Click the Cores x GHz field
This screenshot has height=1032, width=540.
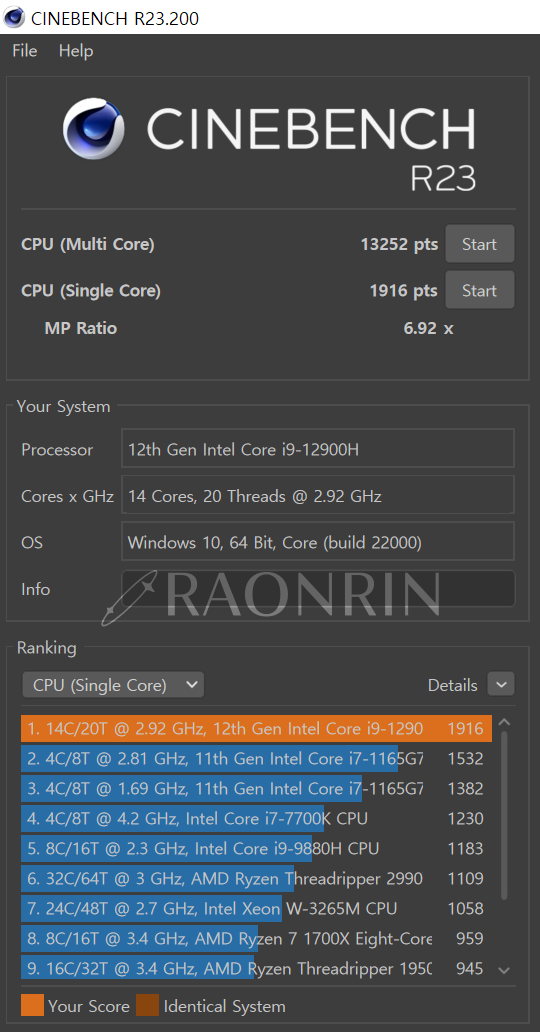(x=317, y=496)
